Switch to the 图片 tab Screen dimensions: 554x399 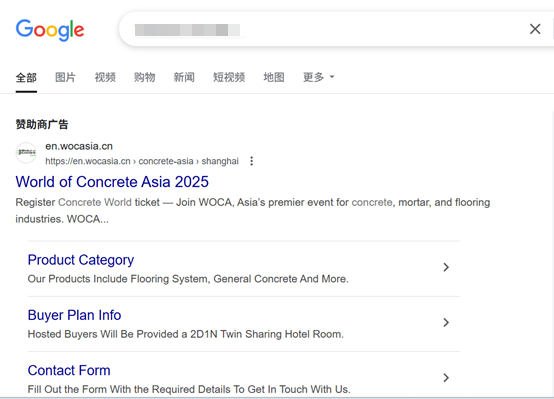coord(65,77)
